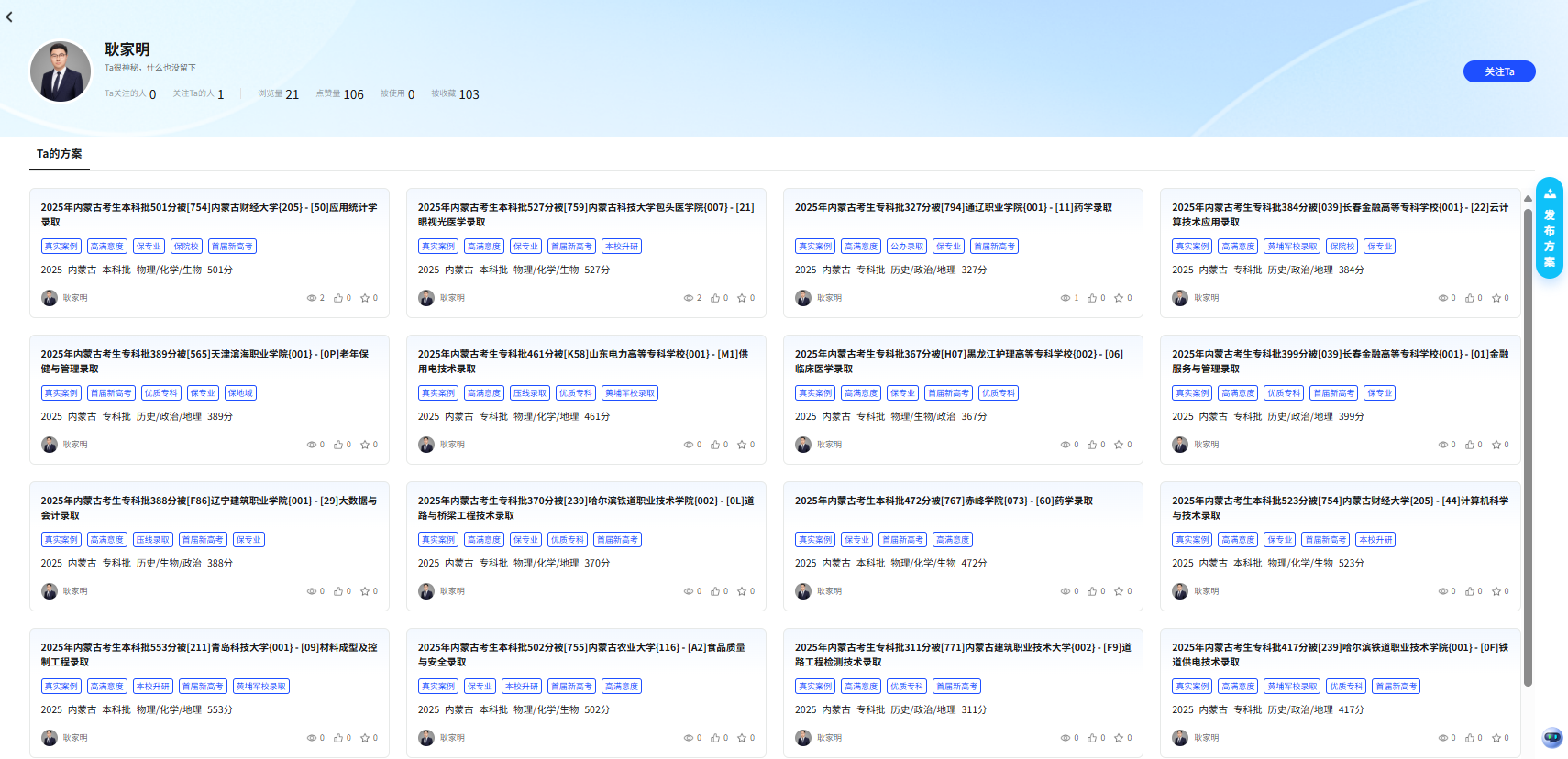Click the profile name 耿家明 heading
The width and height of the screenshot is (1568, 759).
127,49
